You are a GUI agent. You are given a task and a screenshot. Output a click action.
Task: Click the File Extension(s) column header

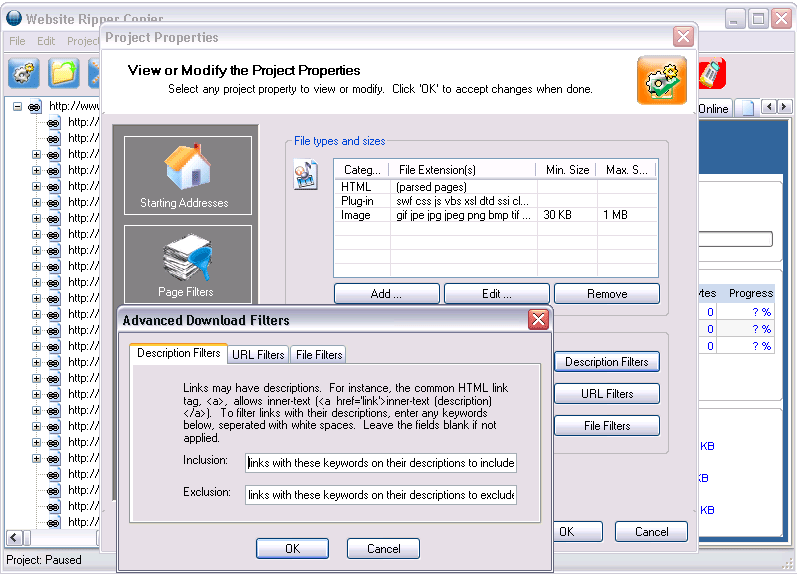[x=463, y=170]
